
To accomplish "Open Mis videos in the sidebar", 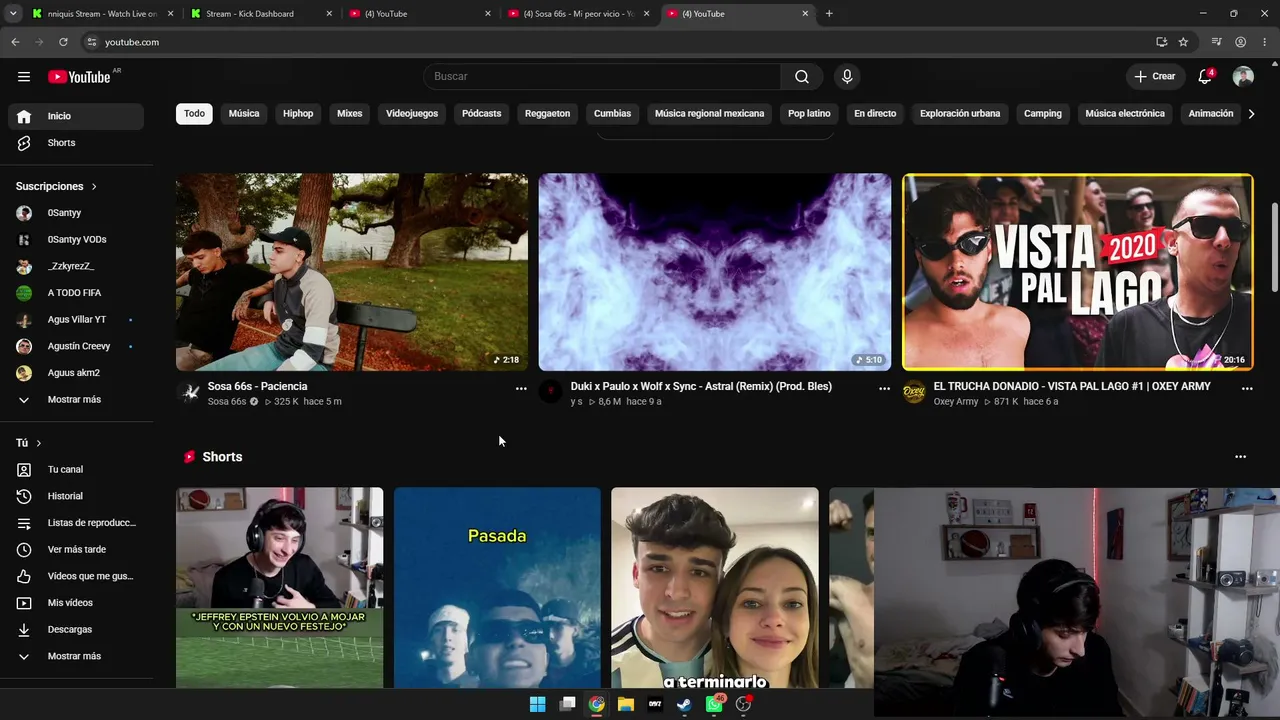I will (76, 603).
